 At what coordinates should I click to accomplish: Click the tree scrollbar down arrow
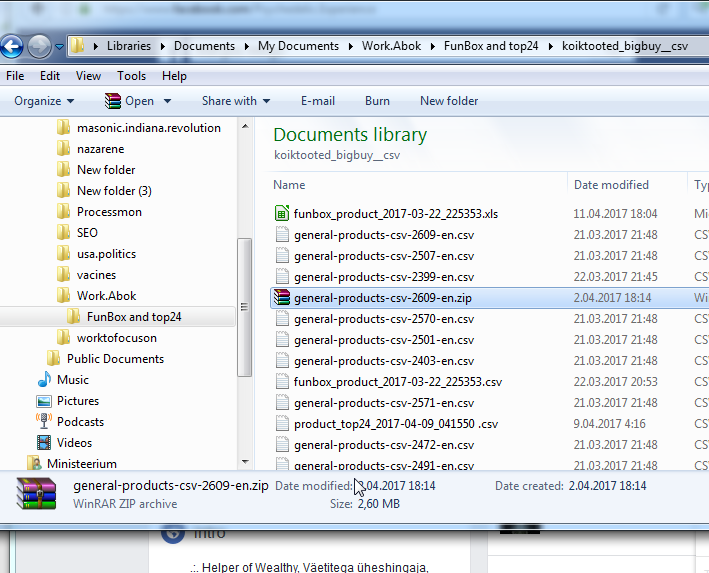pos(245,462)
